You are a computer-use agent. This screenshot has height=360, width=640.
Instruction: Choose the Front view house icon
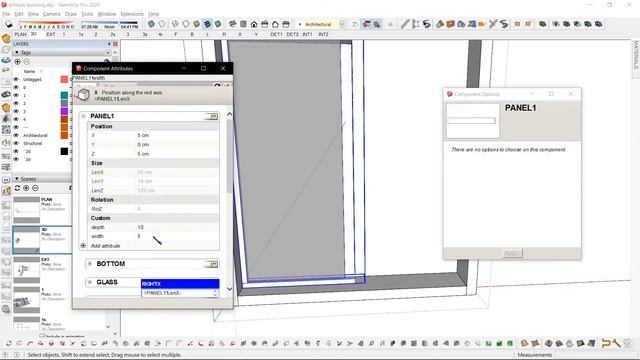(254, 24)
